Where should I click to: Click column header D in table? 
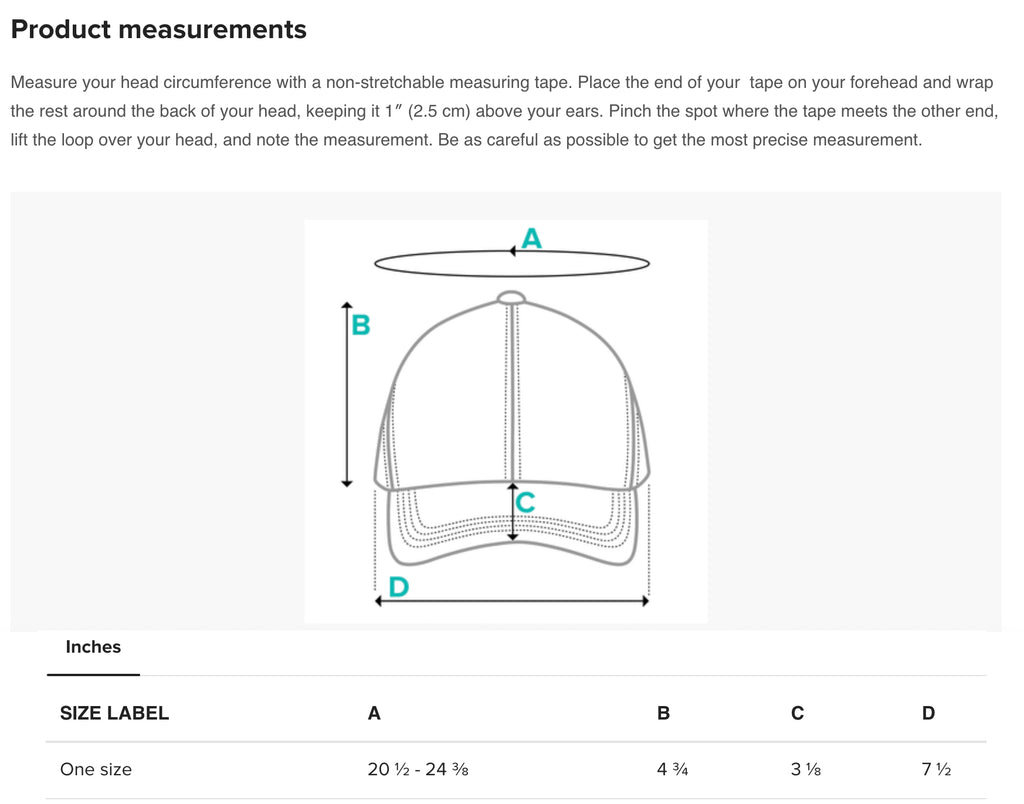point(929,713)
